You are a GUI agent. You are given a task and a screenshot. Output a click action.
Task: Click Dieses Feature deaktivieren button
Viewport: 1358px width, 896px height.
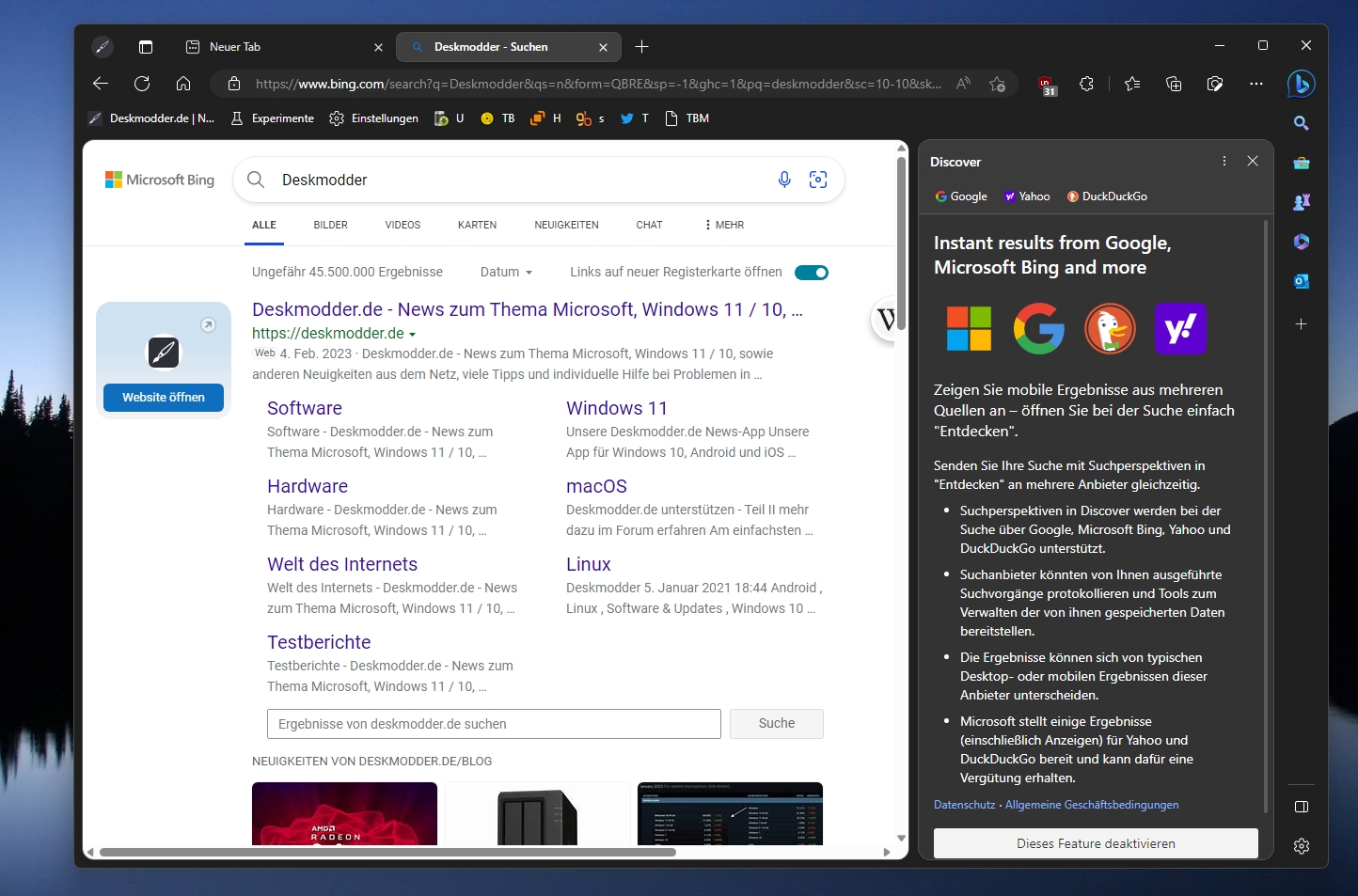1096,843
